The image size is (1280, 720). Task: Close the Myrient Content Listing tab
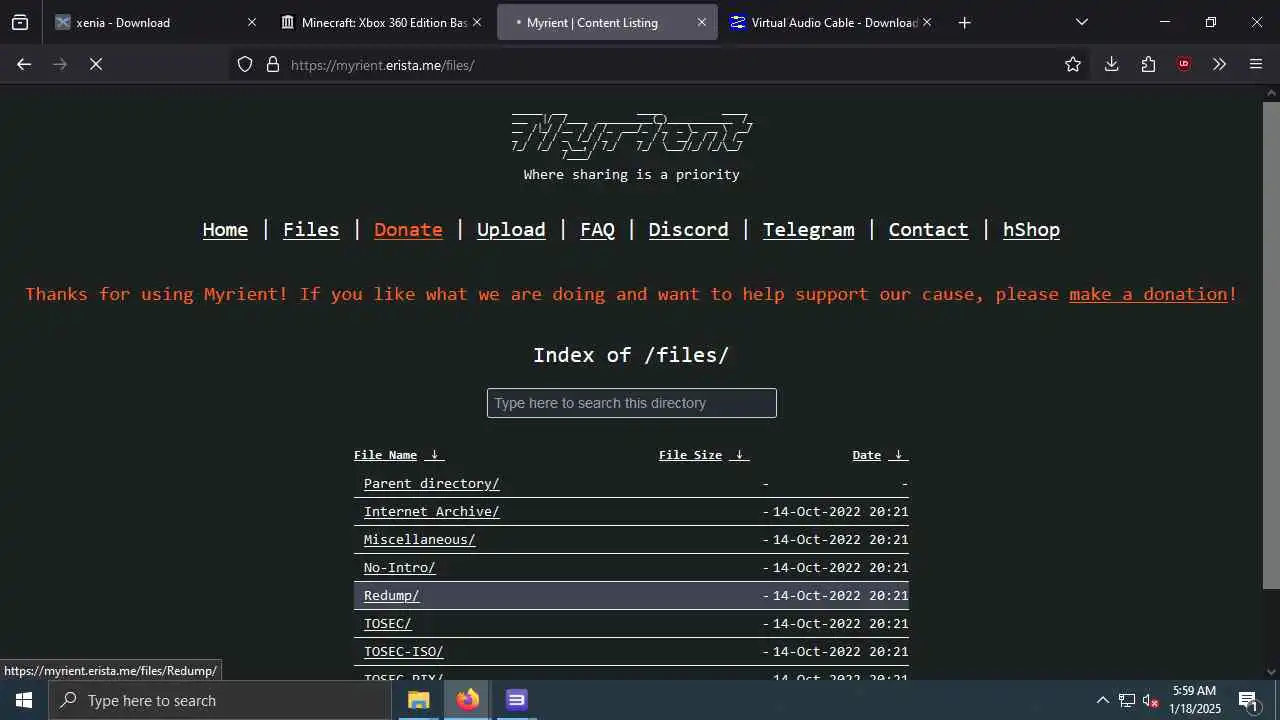(x=702, y=22)
